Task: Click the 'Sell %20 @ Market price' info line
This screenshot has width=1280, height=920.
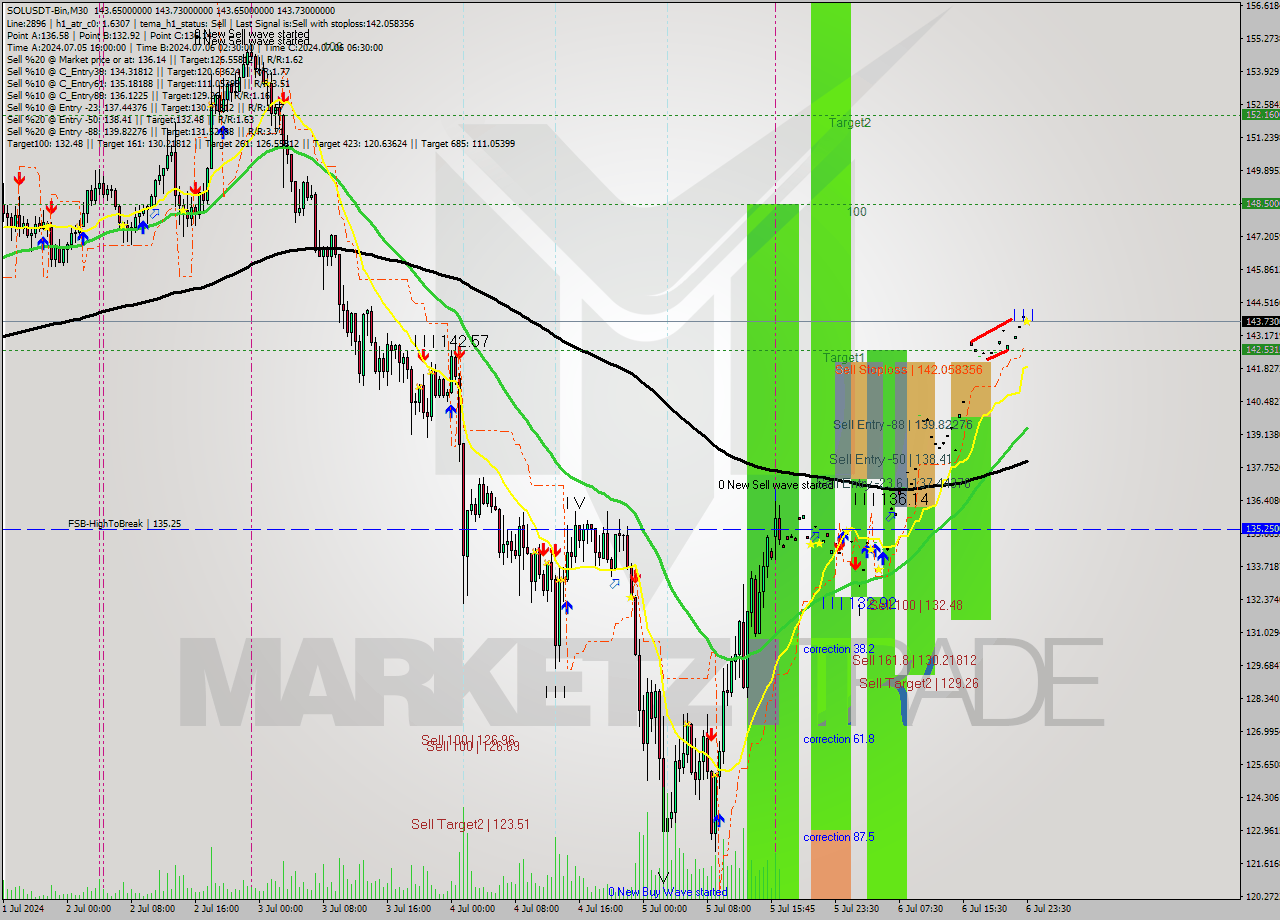Action: 154,59
